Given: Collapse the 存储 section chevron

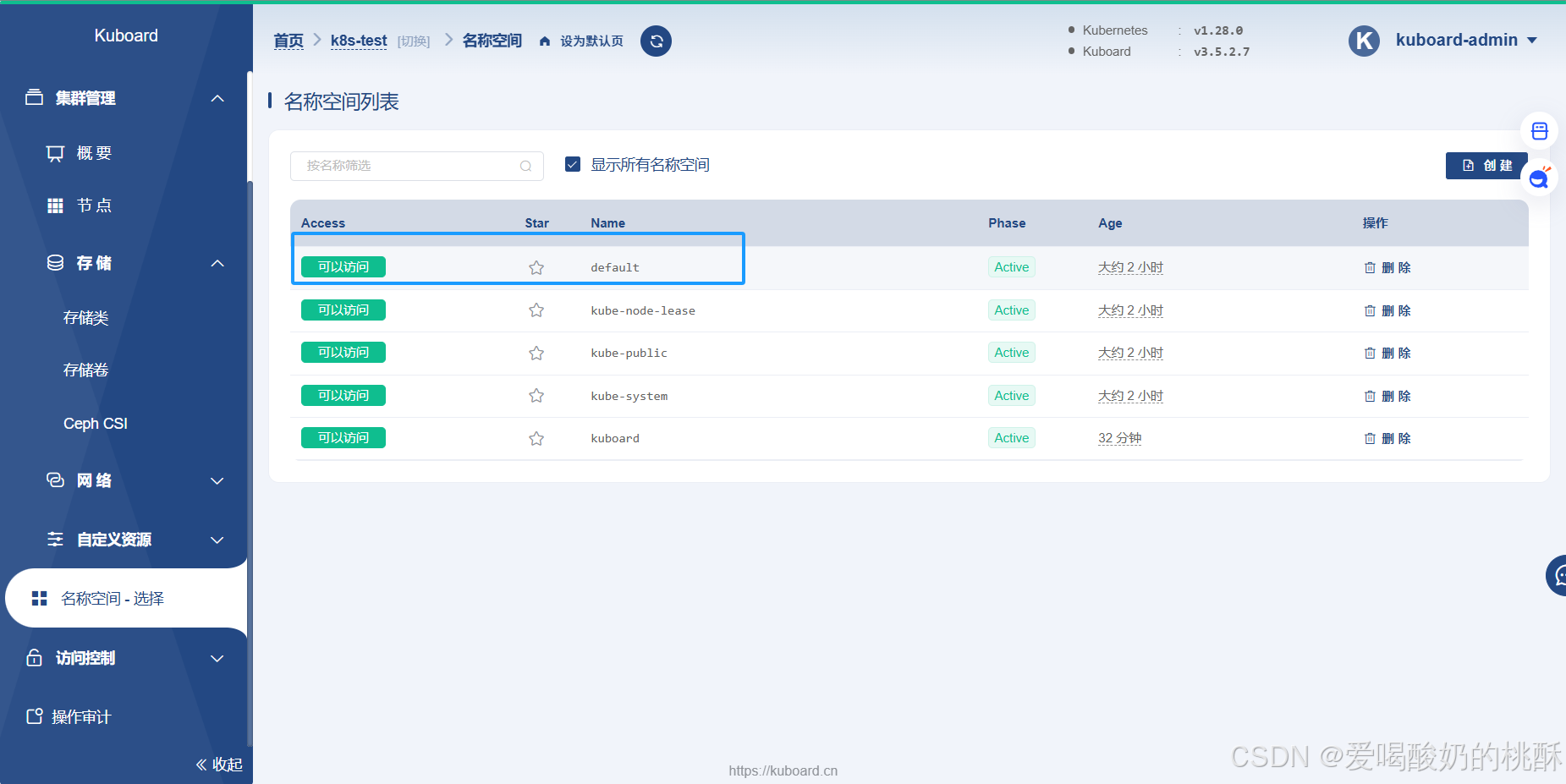Looking at the screenshot, I should click(x=217, y=263).
